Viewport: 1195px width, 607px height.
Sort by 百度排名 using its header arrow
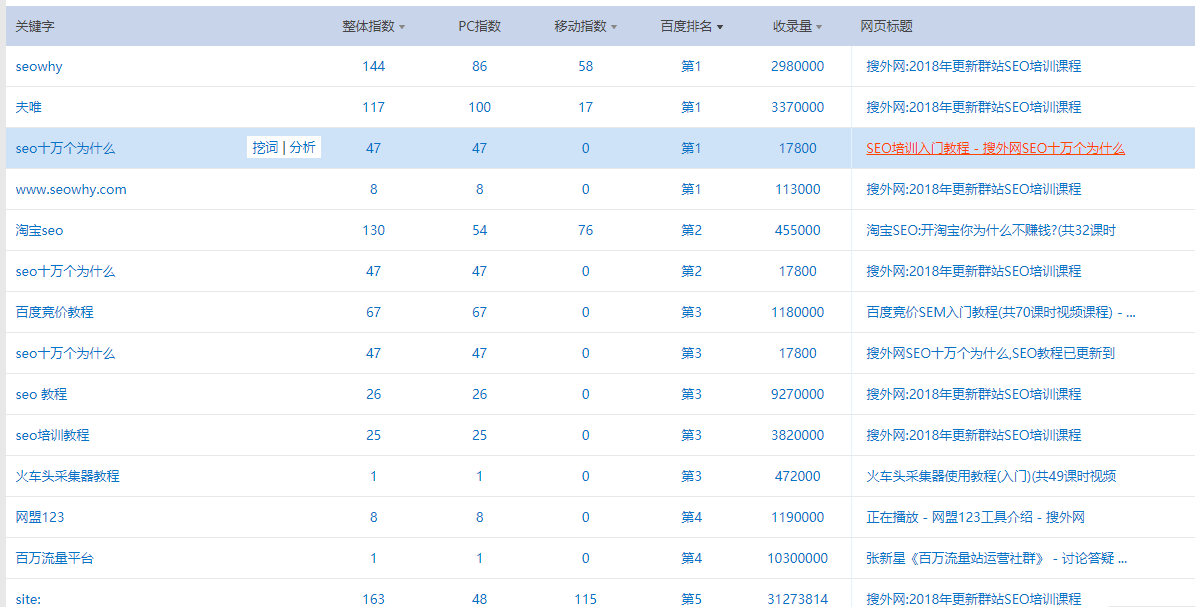pyautogui.click(x=720, y=27)
